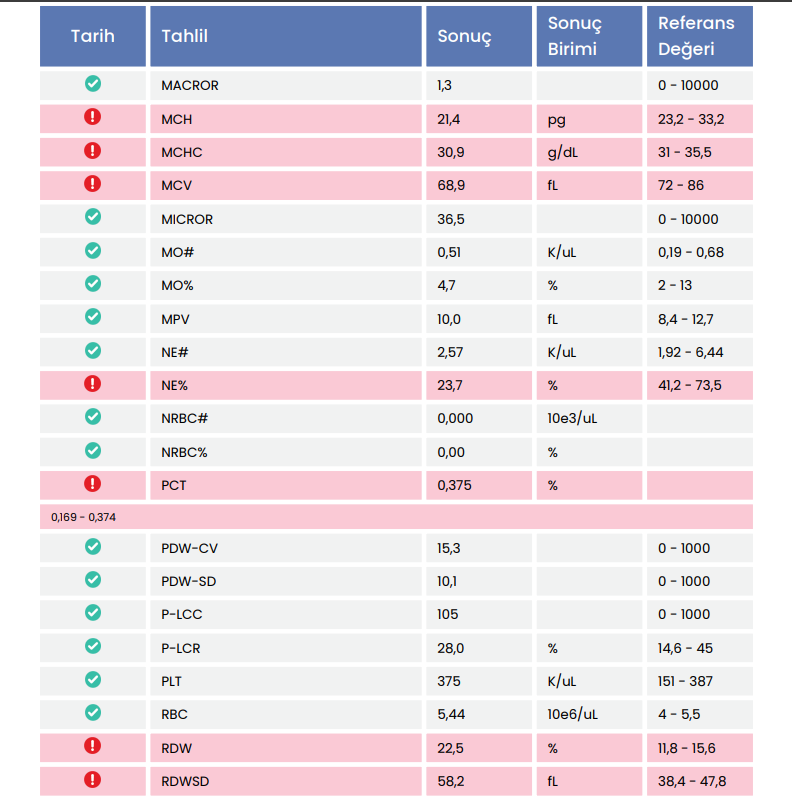The height and width of the screenshot is (796, 792).
Task: Click the red alert icon for RDW
Action: (93, 746)
